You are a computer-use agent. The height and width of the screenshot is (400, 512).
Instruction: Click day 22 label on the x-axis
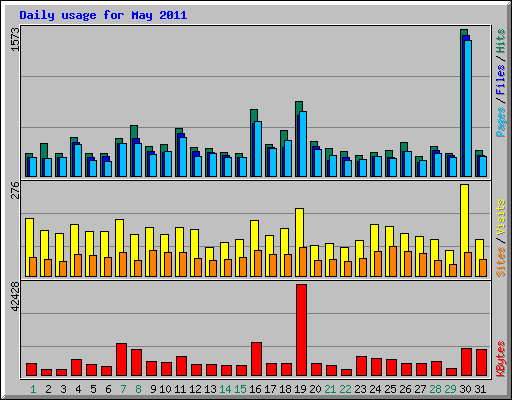(345, 389)
